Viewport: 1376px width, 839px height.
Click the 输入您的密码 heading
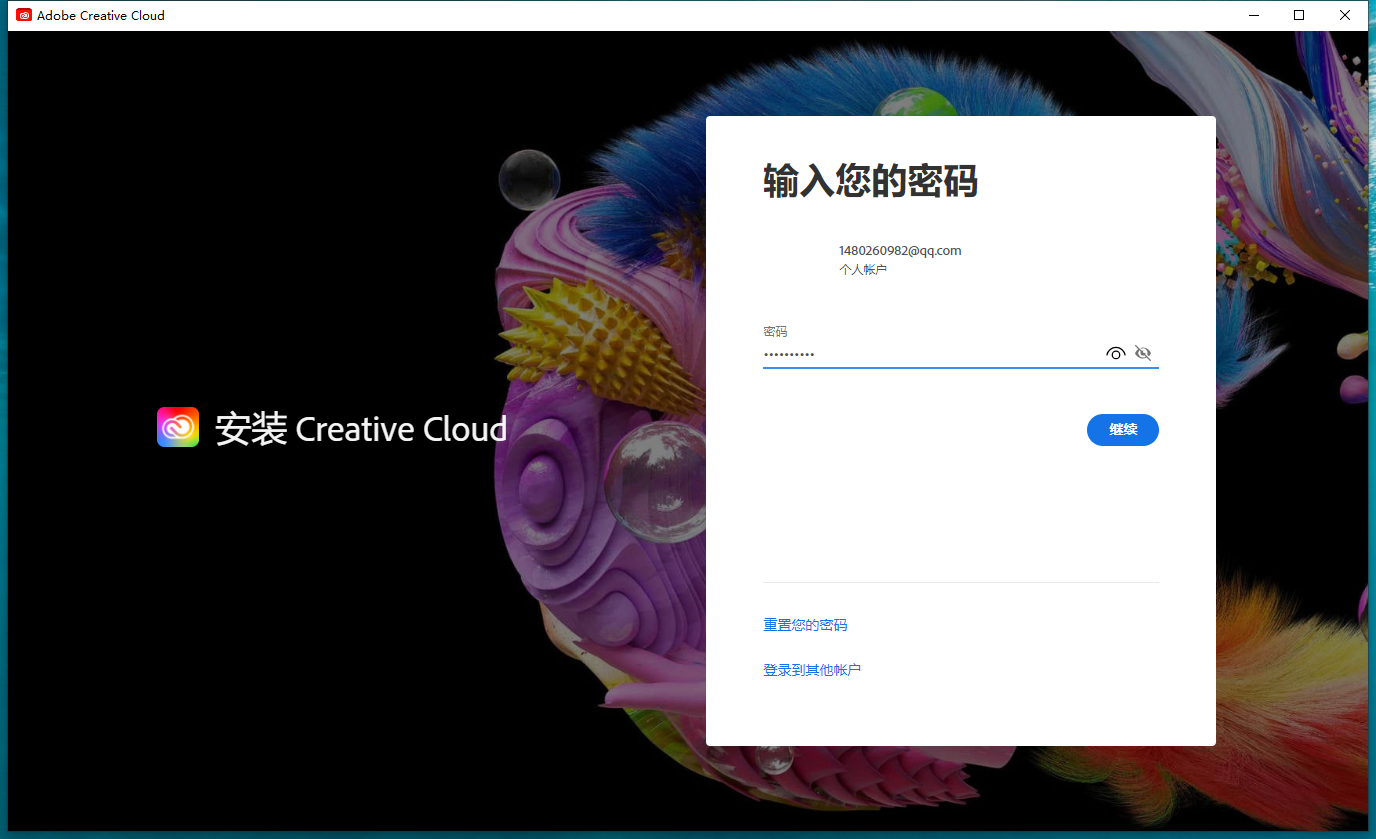[x=871, y=182]
